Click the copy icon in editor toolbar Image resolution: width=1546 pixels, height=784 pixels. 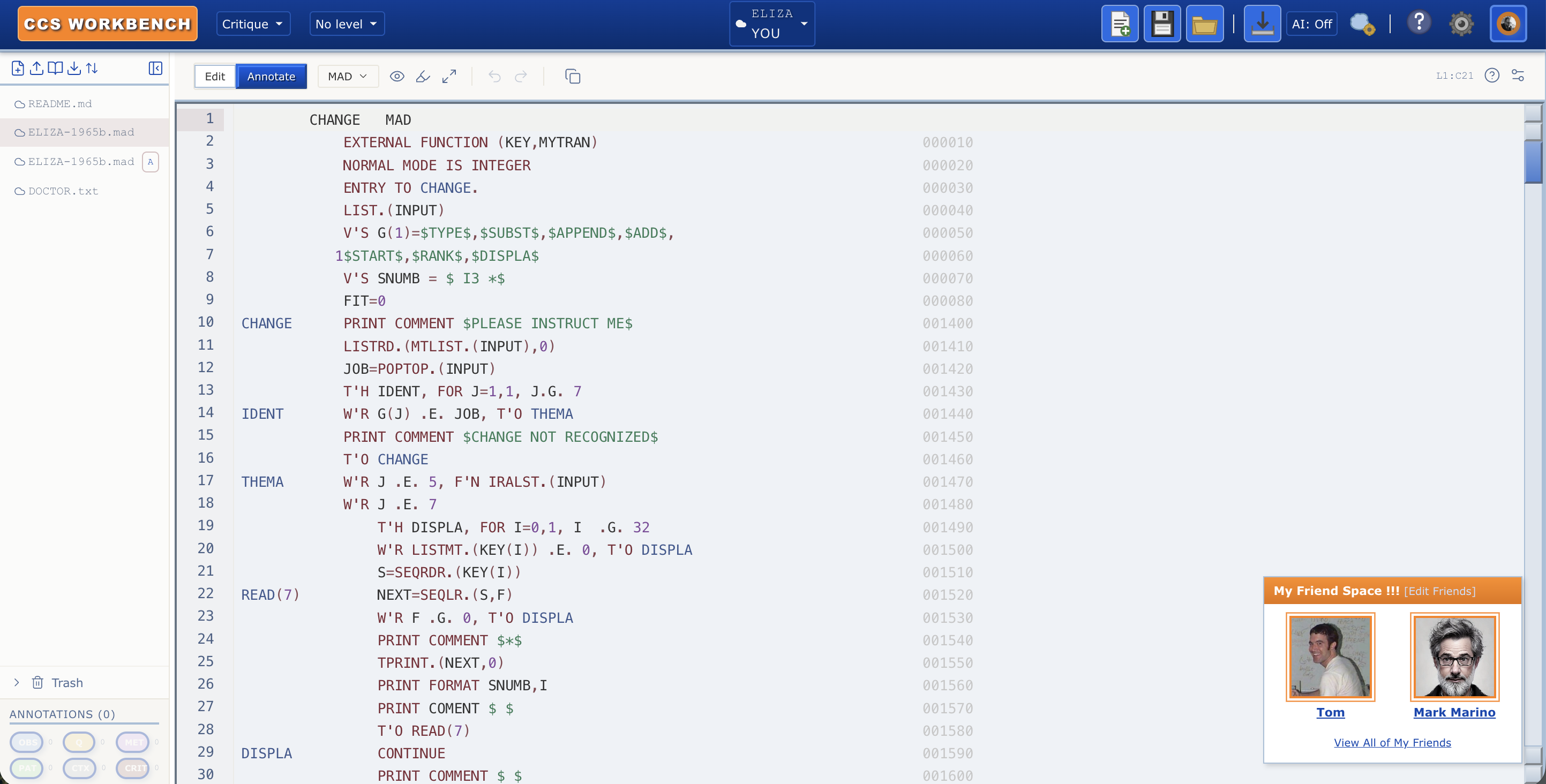click(573, 76)
